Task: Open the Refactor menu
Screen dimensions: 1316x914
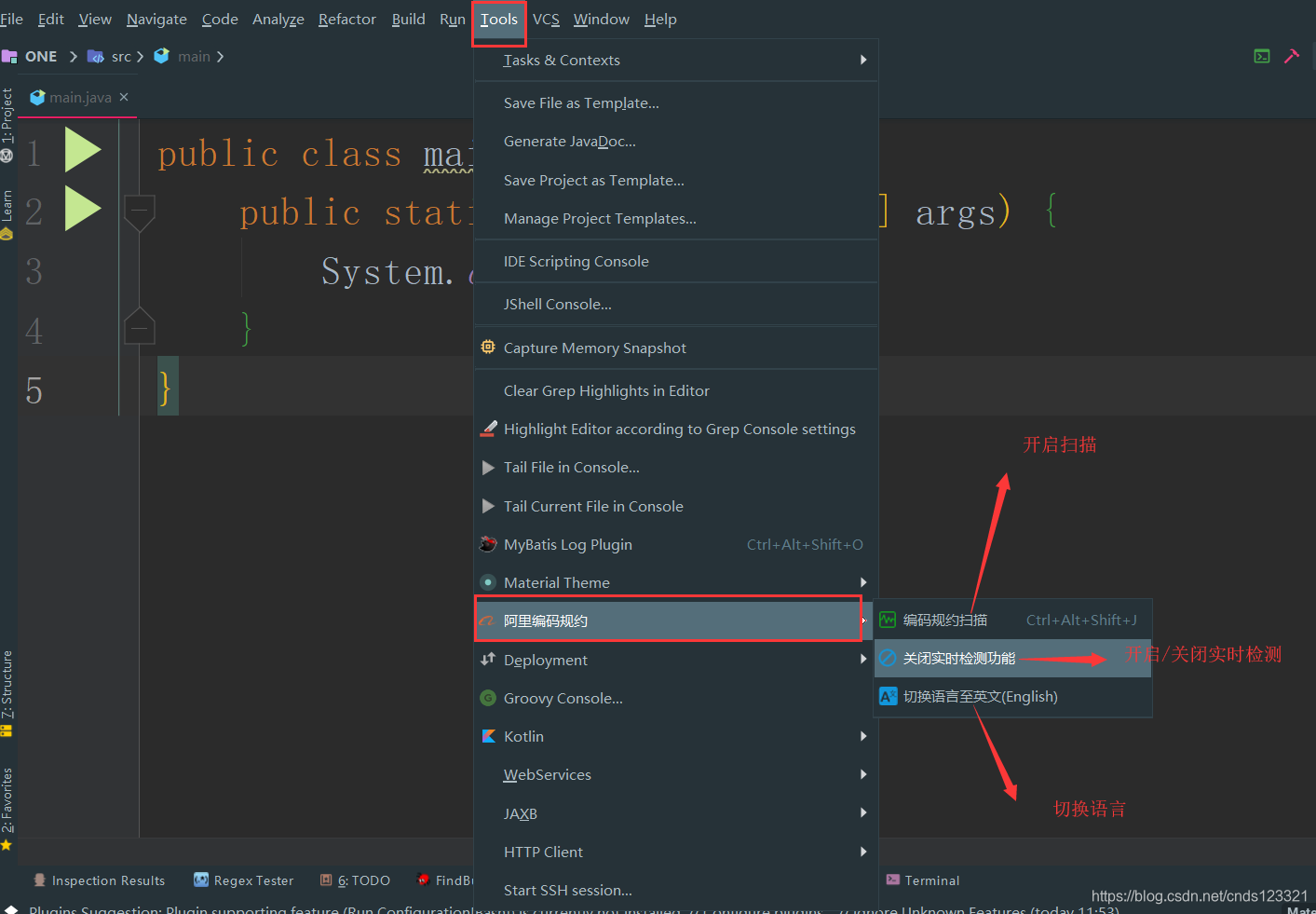Action: [x=346, y=19]
